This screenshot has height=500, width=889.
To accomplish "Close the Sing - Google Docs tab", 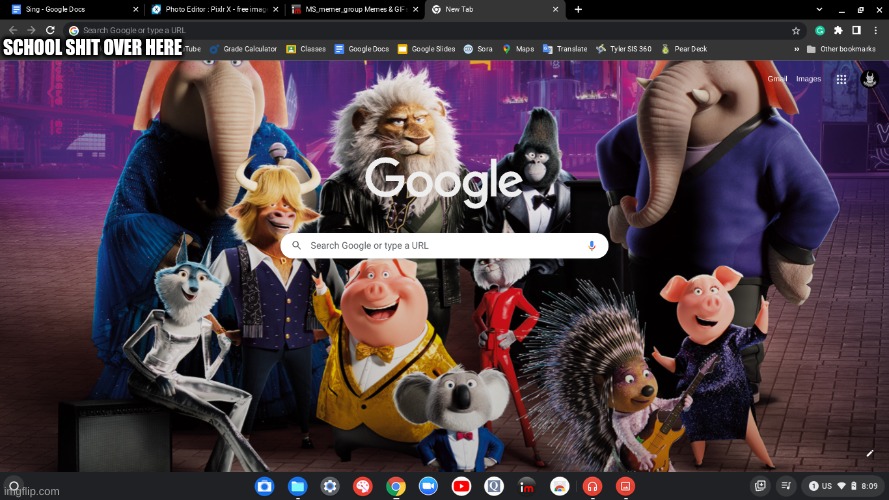I will 136,10.
